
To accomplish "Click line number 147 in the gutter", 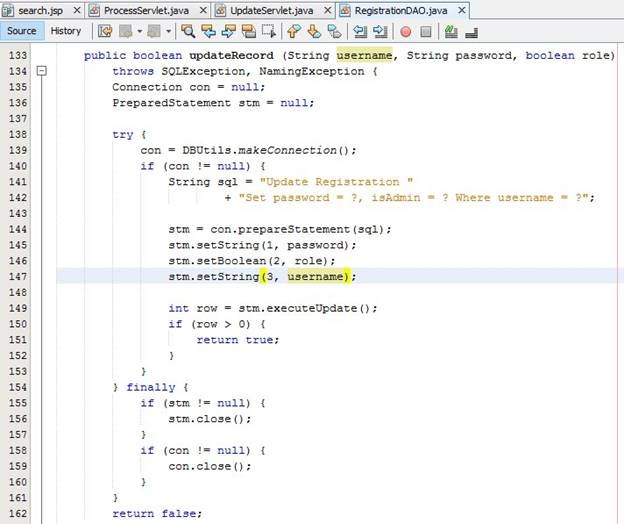I will (18, 277).
